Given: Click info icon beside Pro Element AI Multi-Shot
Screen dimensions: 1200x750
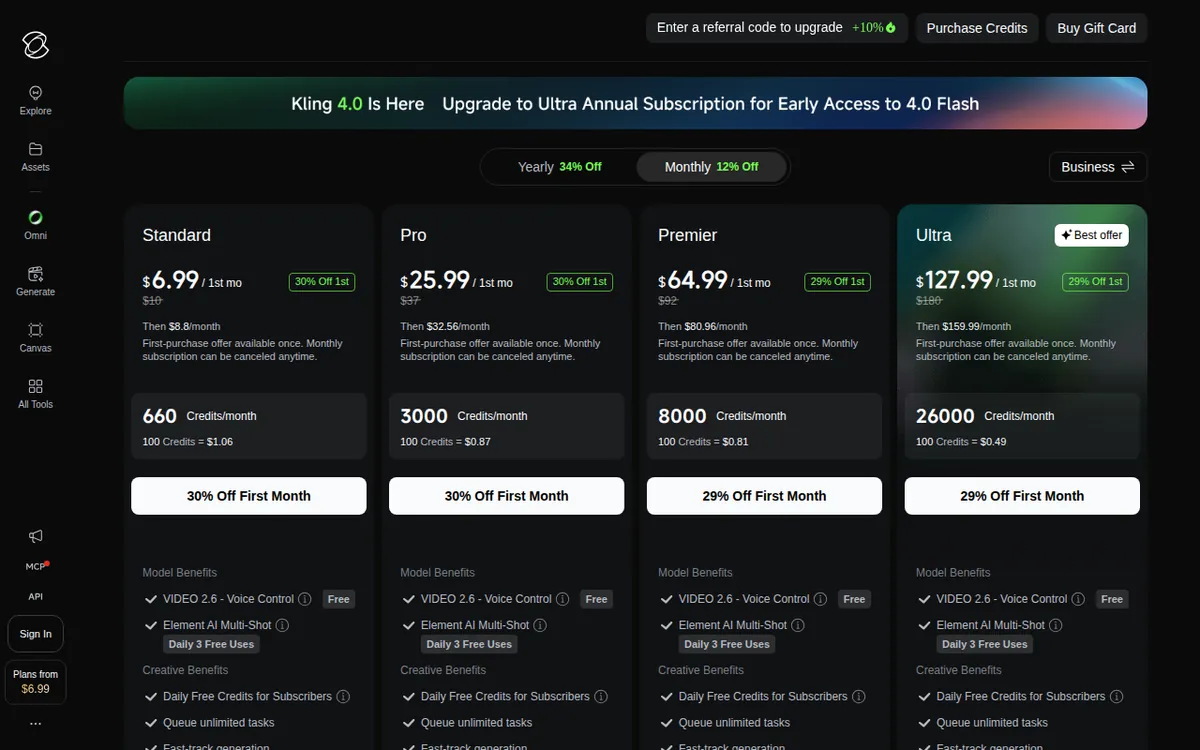Looking at the screenshot, I should click(x=540, y=625).
